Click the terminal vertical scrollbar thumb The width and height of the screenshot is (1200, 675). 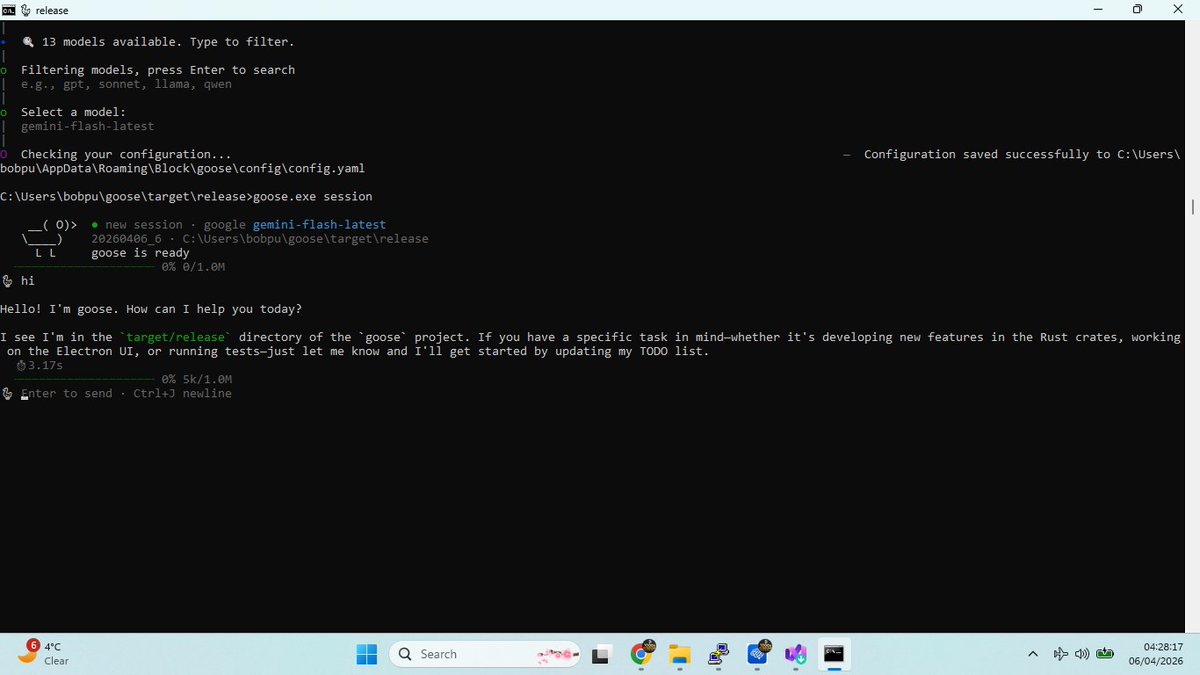(x=1192, y=207)
